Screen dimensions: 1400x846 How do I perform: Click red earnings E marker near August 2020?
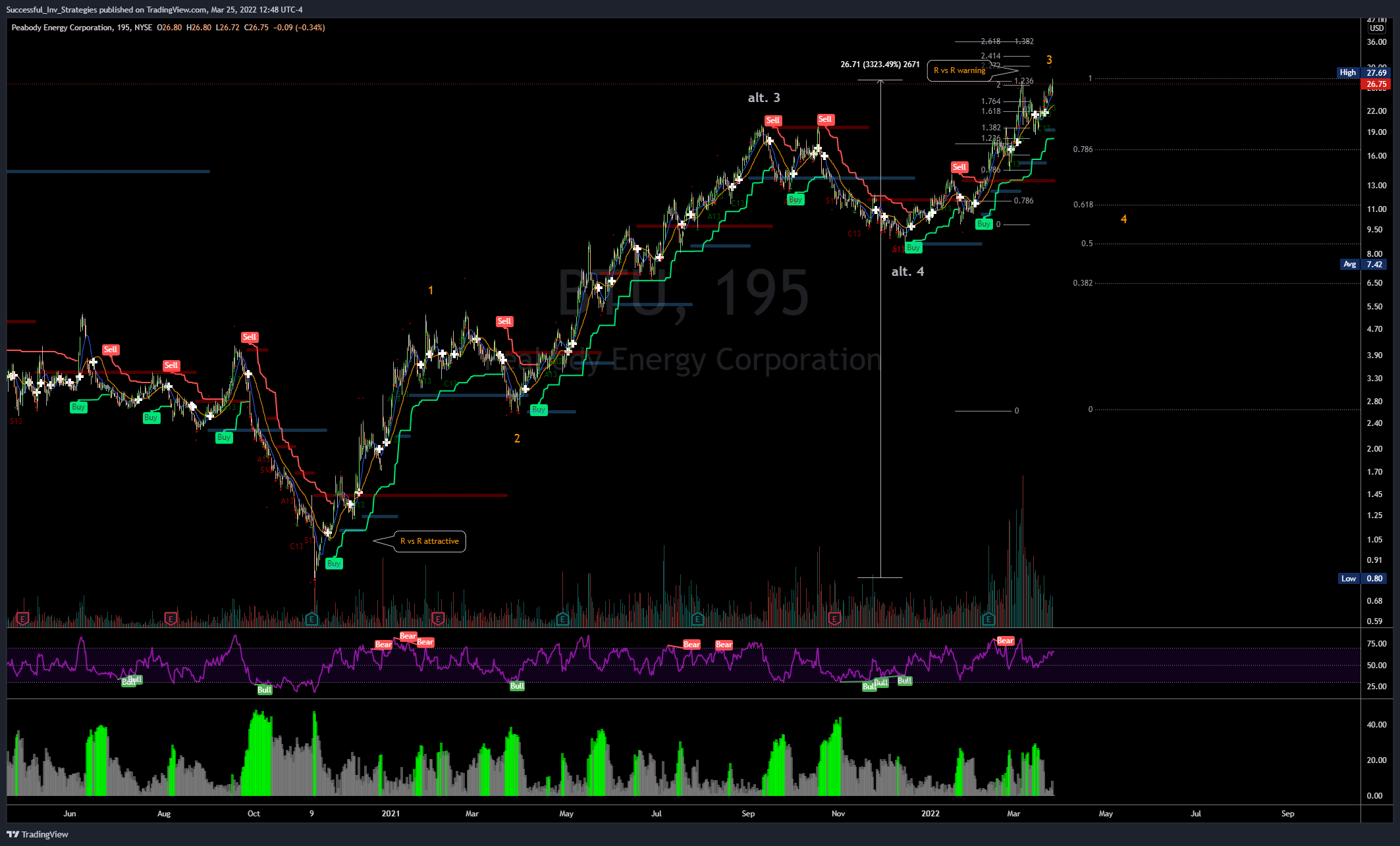[171, 619]
